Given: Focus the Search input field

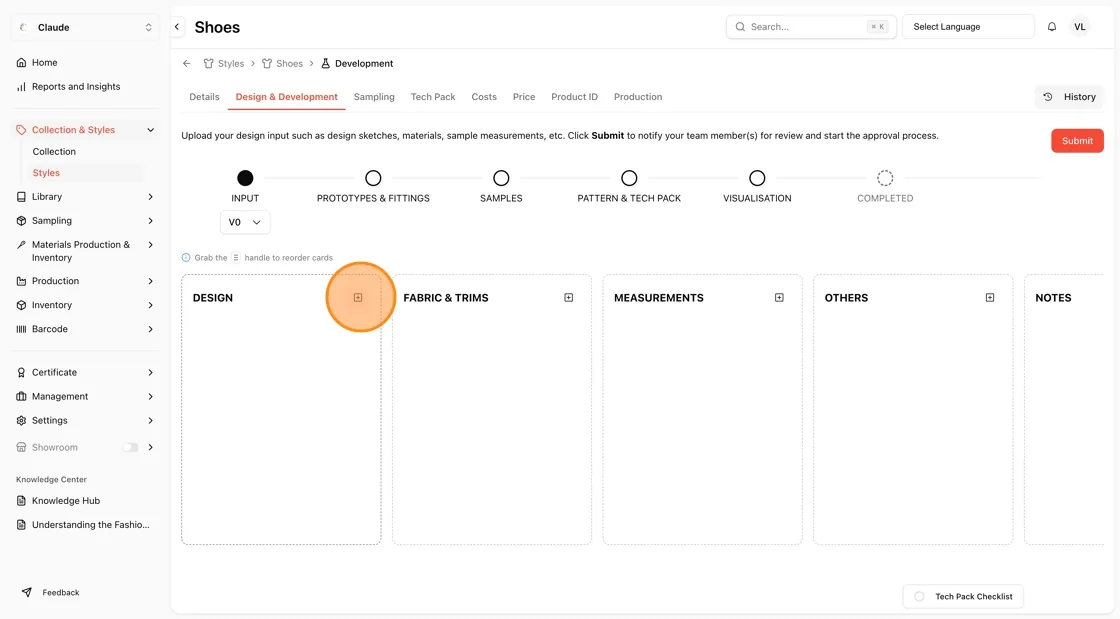Looking at the screenshot, I should [x=811, y=27].
